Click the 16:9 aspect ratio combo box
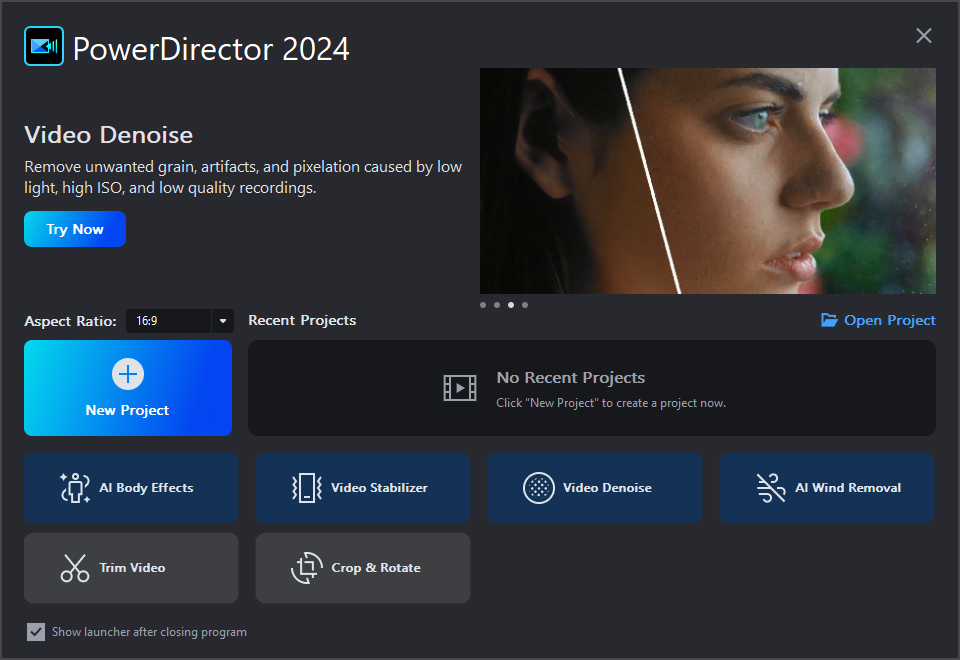 coord(168,321)
